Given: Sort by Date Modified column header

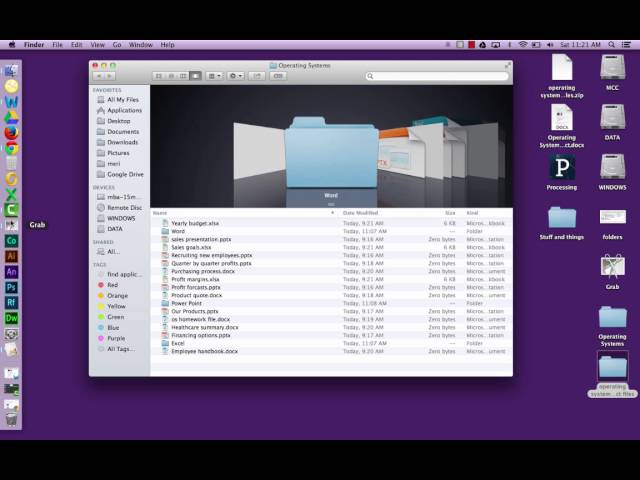Looking at the screenshot, I should point(360,213).
